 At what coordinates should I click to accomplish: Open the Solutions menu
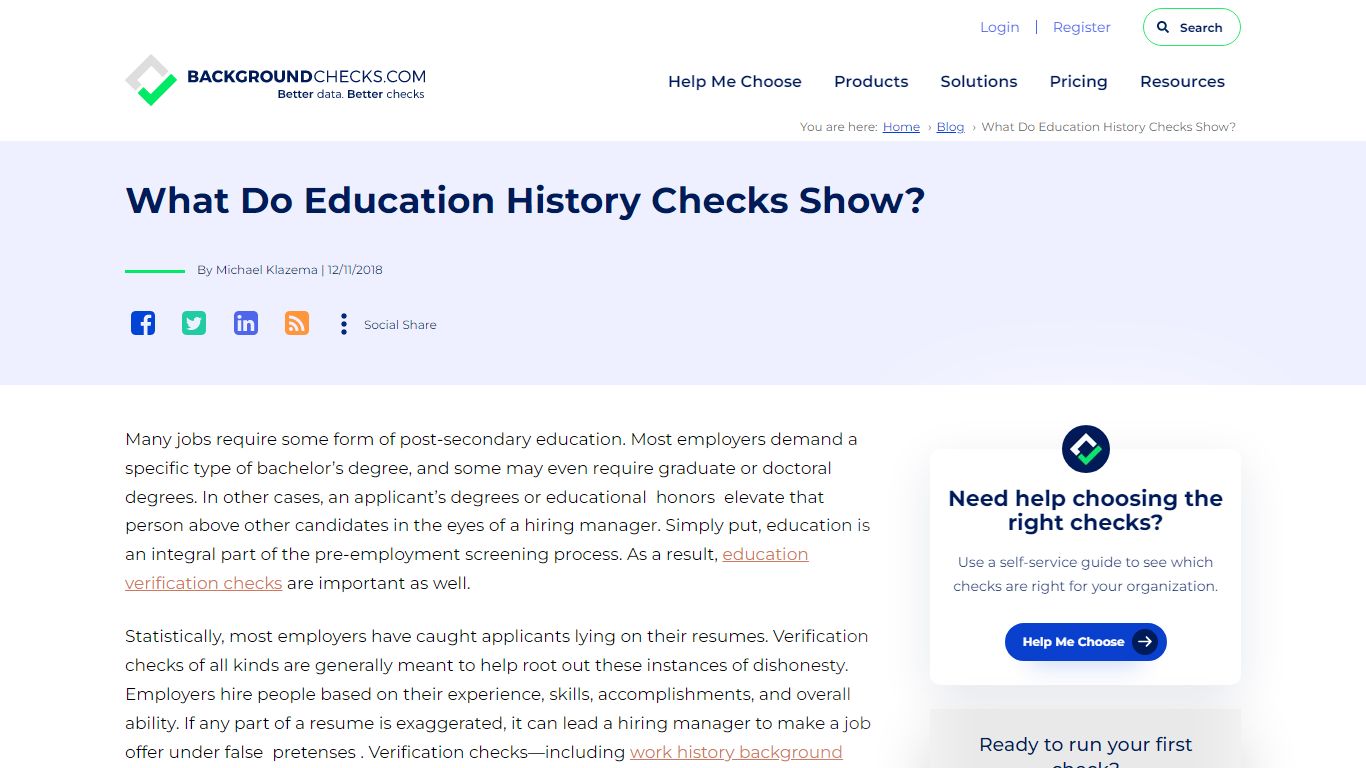click(979, 82)
